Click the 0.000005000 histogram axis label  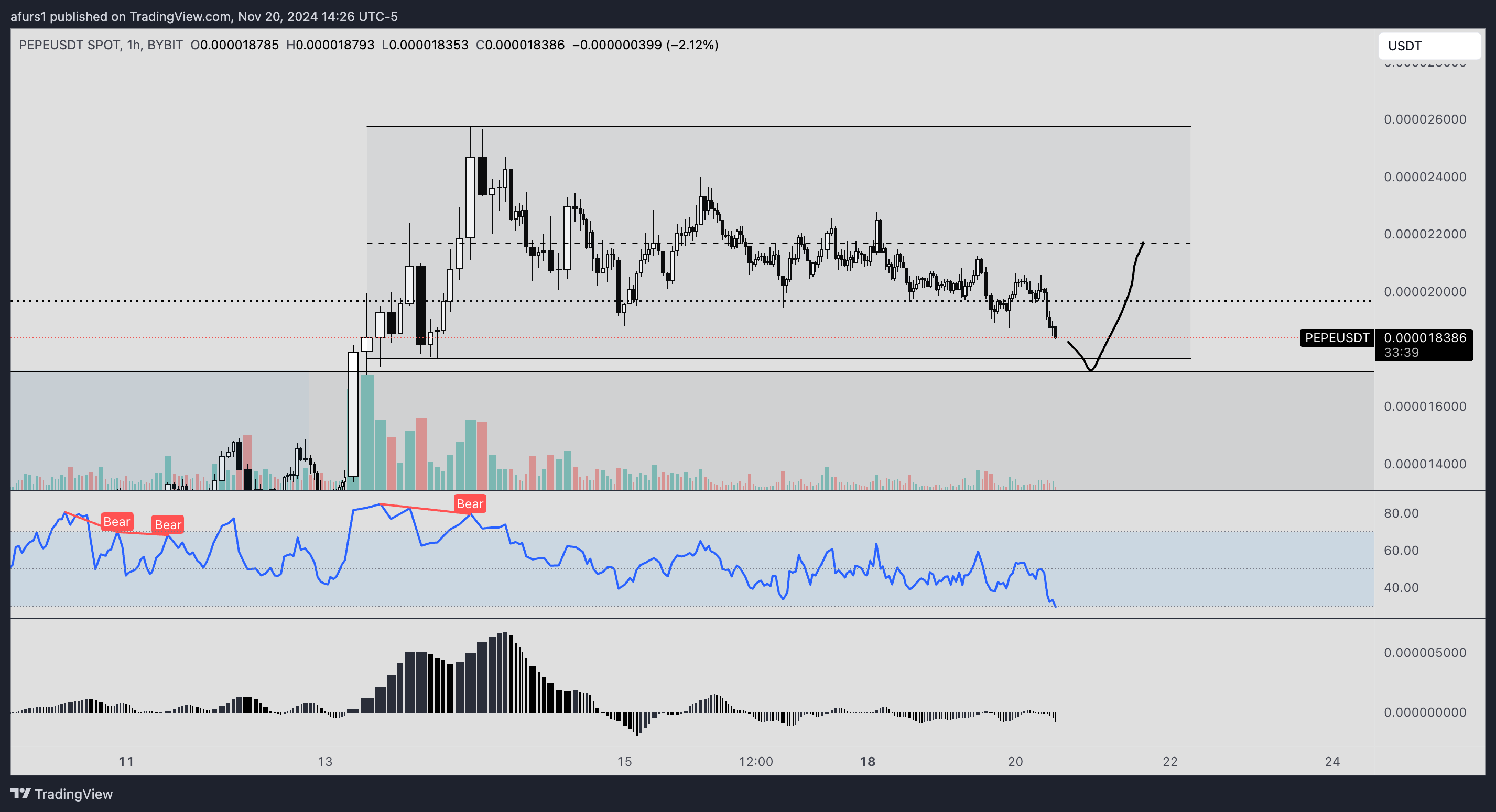1425,652
